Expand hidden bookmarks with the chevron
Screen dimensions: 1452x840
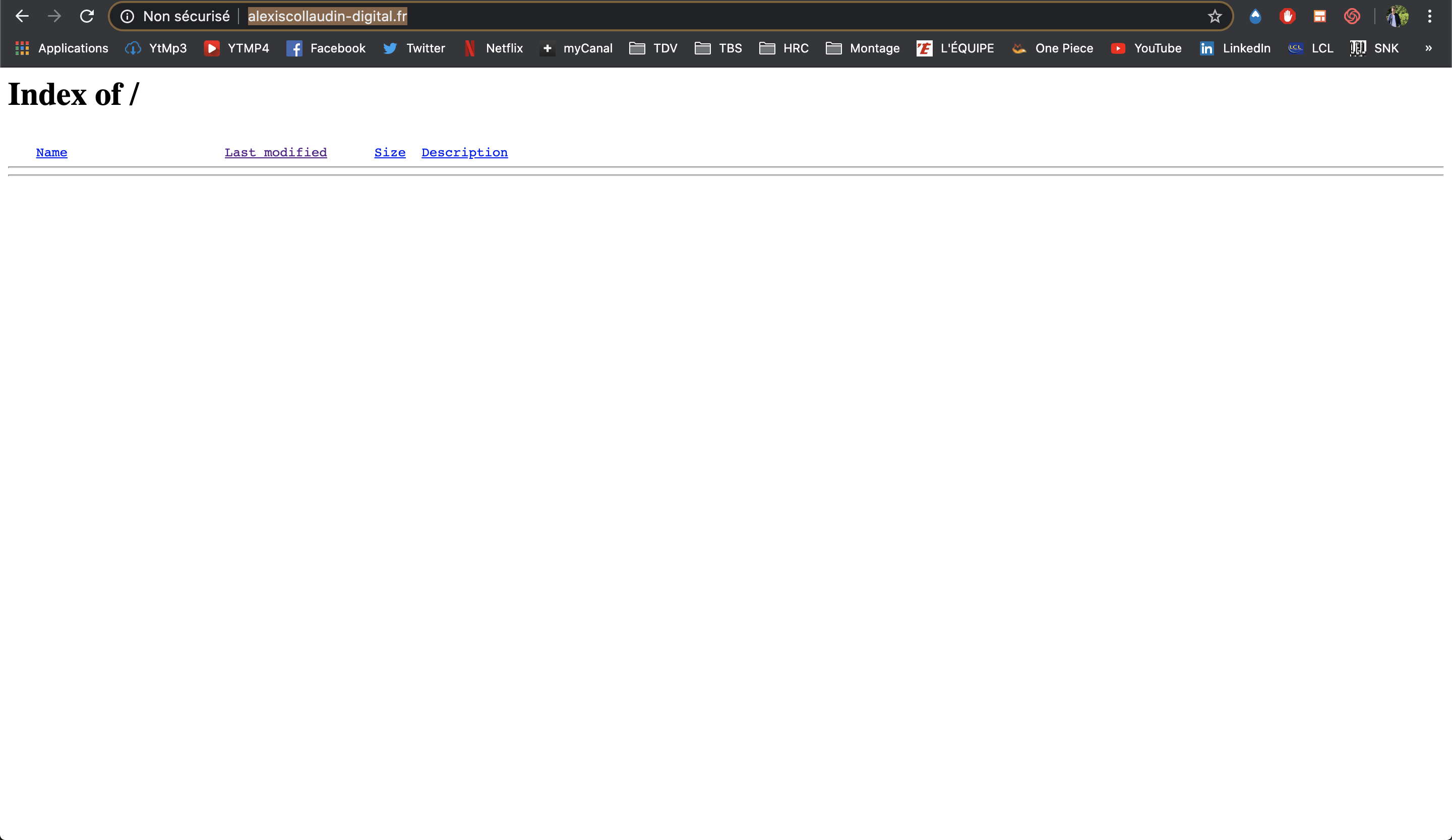pos(1428,48)
